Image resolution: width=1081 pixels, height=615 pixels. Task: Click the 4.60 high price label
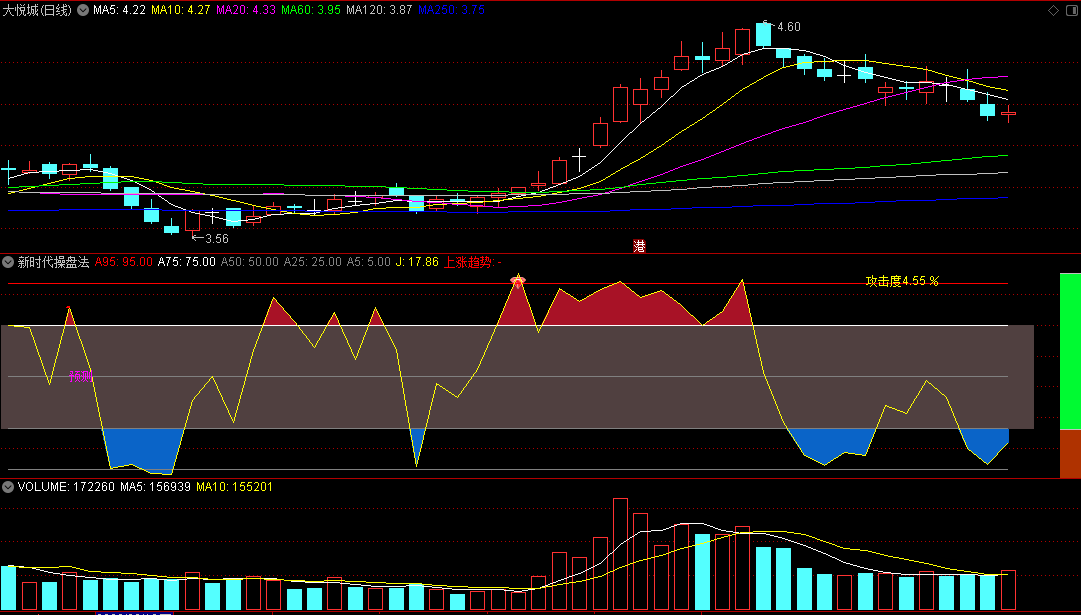789,27
